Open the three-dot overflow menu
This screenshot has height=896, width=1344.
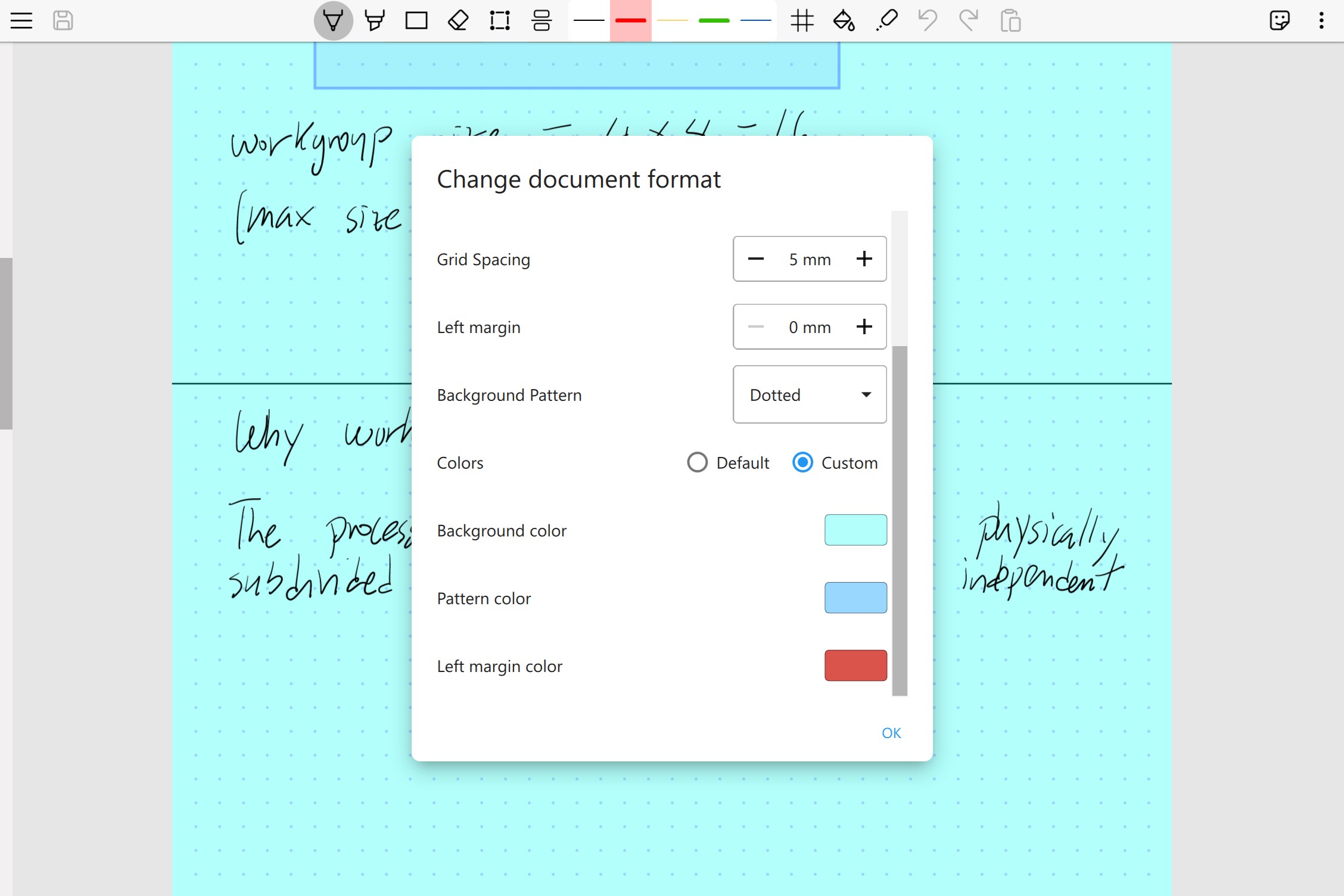(x=1321, y=20)
